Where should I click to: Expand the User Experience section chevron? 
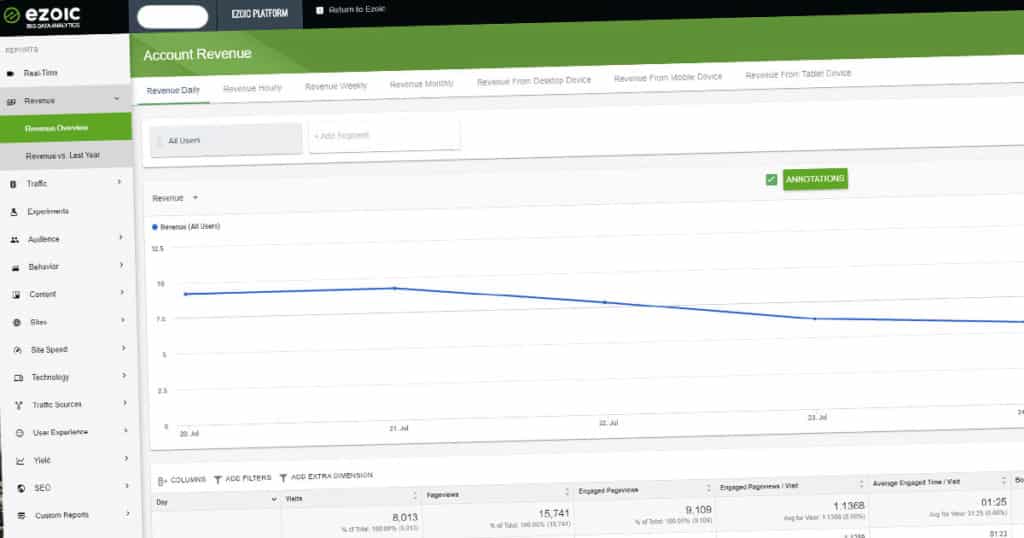click(125, 430)
